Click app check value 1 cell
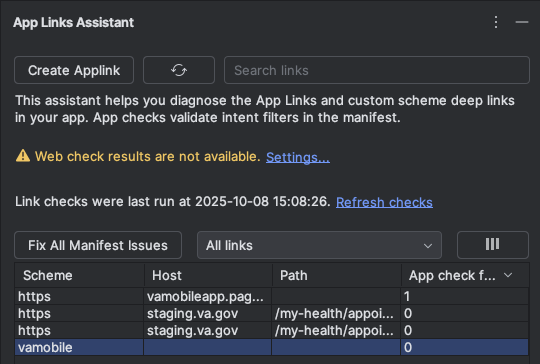 (x=465, y=297)
